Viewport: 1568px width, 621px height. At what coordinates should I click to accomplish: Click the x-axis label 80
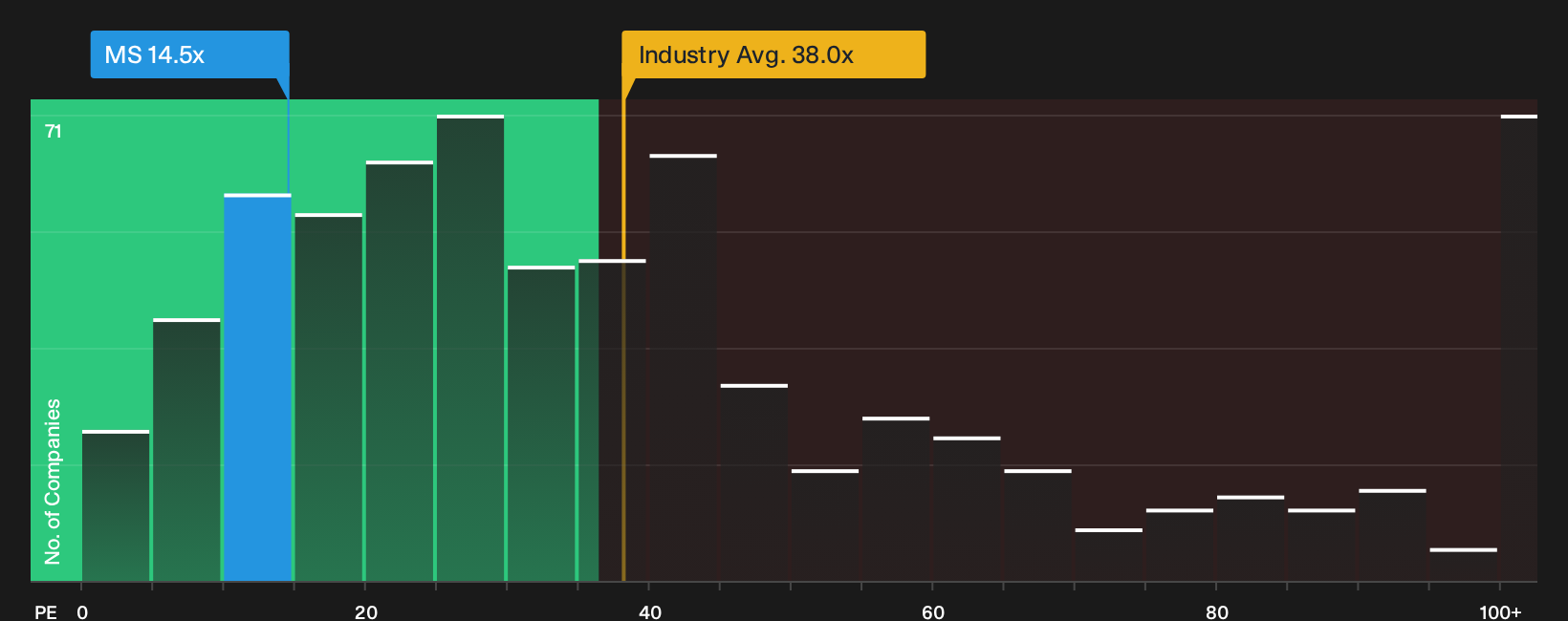1217,611
